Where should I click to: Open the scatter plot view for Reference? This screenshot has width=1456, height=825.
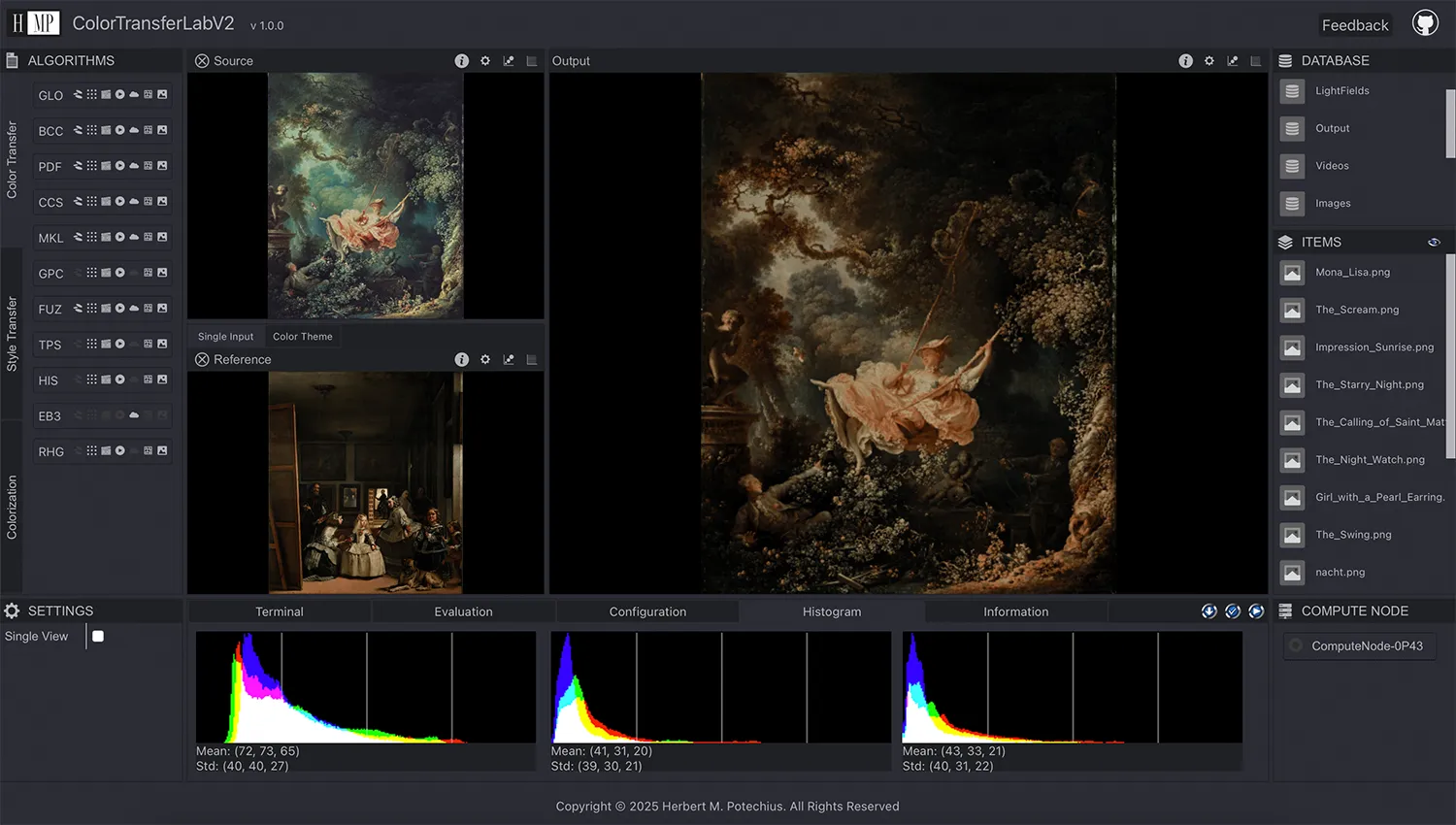click(x=509, y=360)
